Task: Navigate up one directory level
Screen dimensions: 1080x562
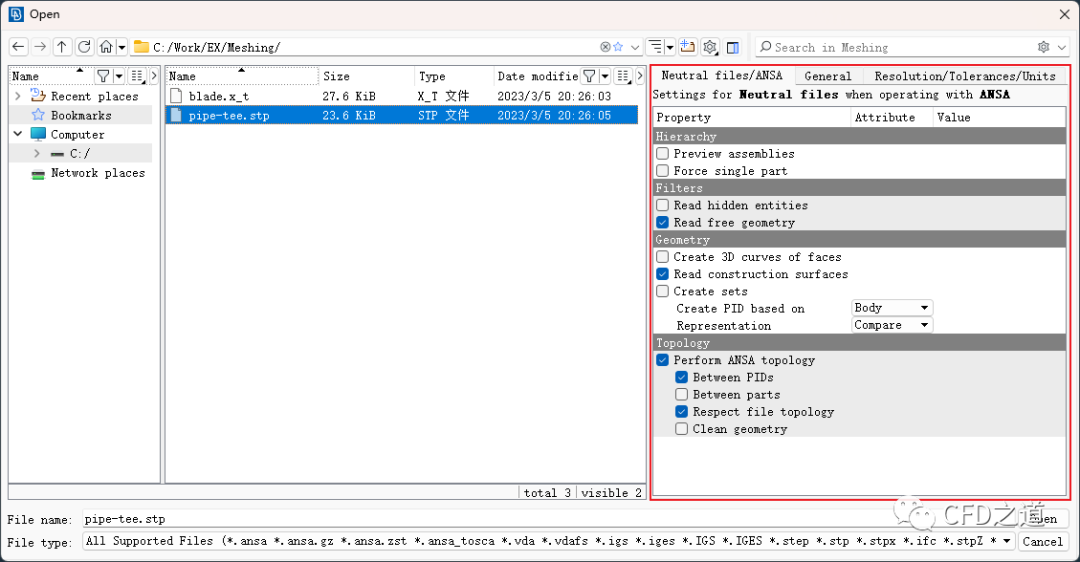Action: click(62, 47)
